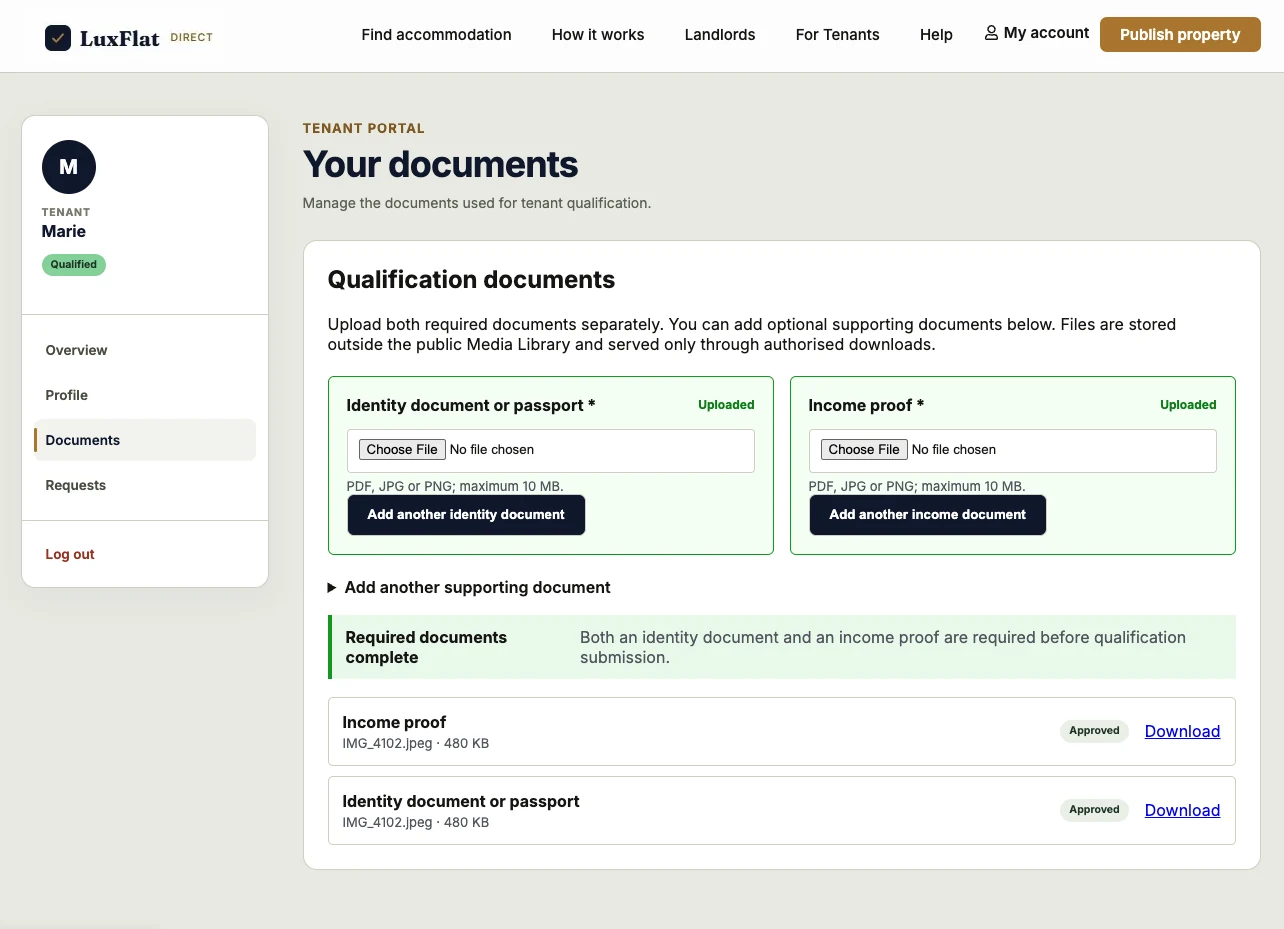The image size is (1284, 929).
Task: Click the Qualified status badge
Action: [x=74, y=265]
